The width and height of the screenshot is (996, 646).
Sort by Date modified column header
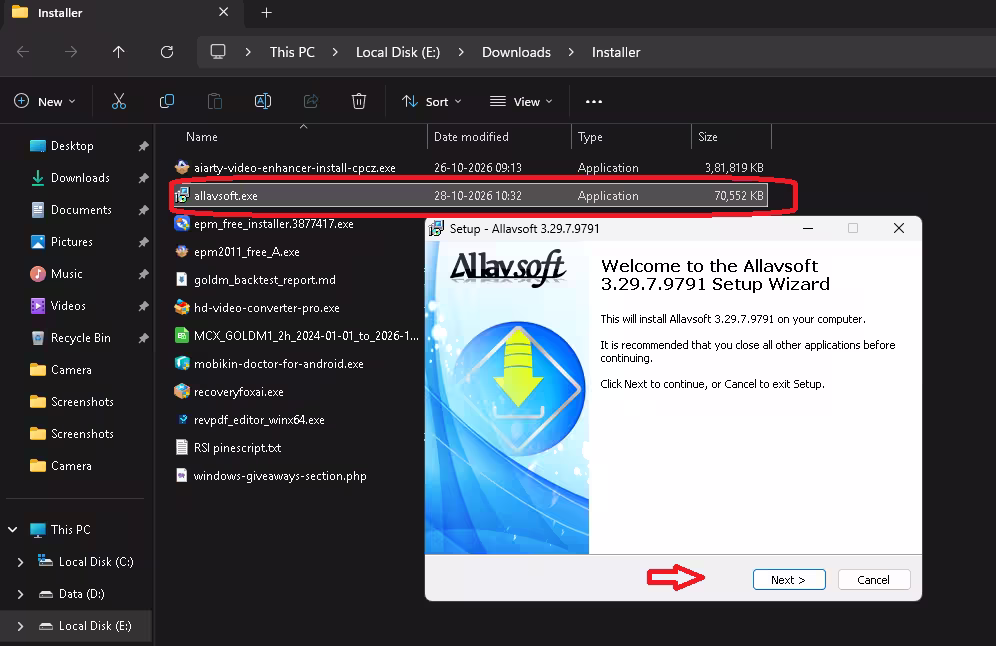point(499,137)
